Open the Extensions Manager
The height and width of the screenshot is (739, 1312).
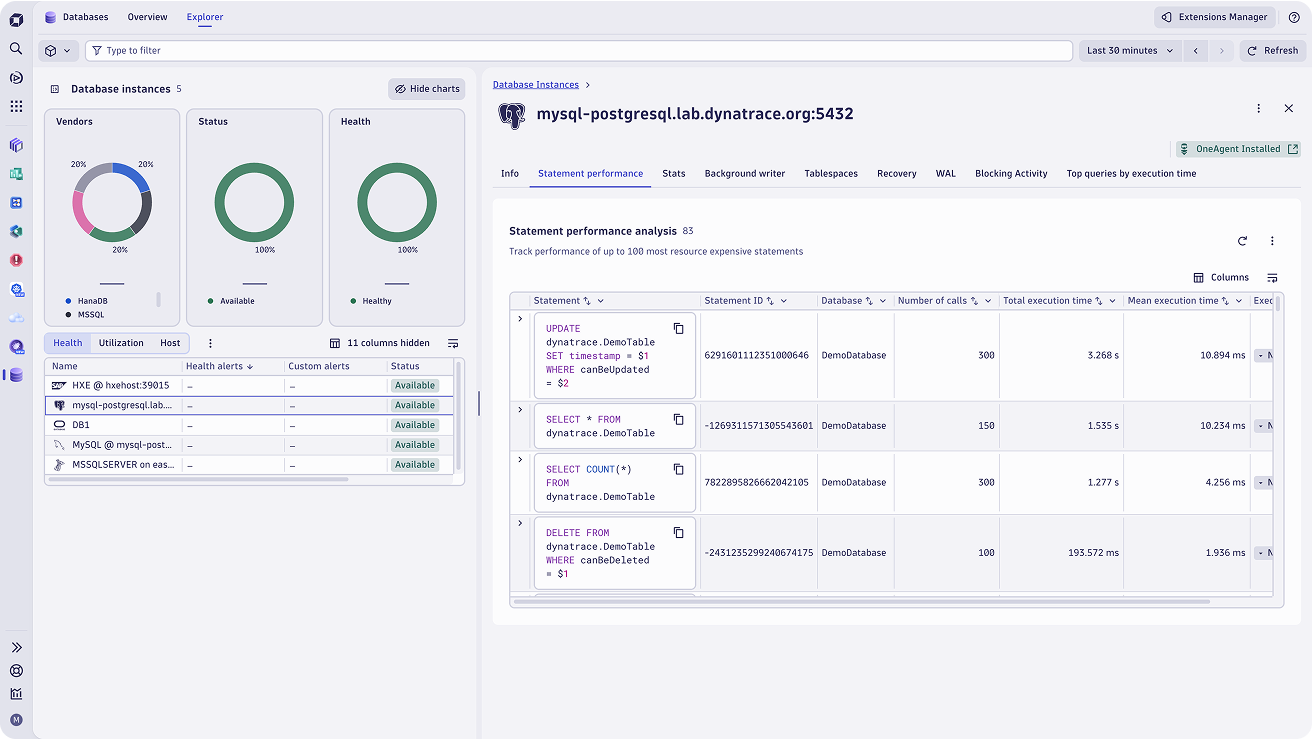[1214, 17]
